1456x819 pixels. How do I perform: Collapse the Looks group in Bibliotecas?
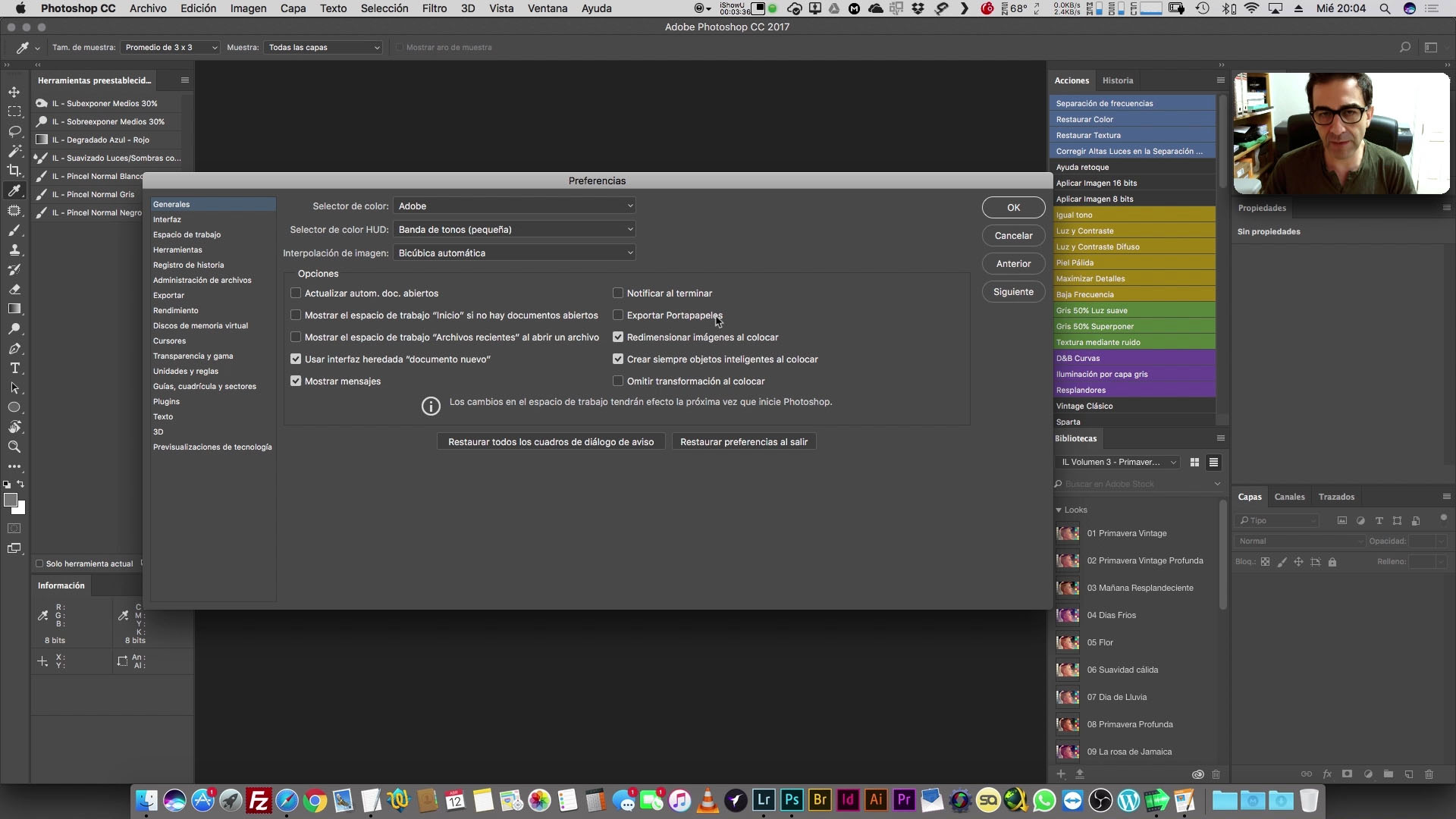(x=1059, y=510)
